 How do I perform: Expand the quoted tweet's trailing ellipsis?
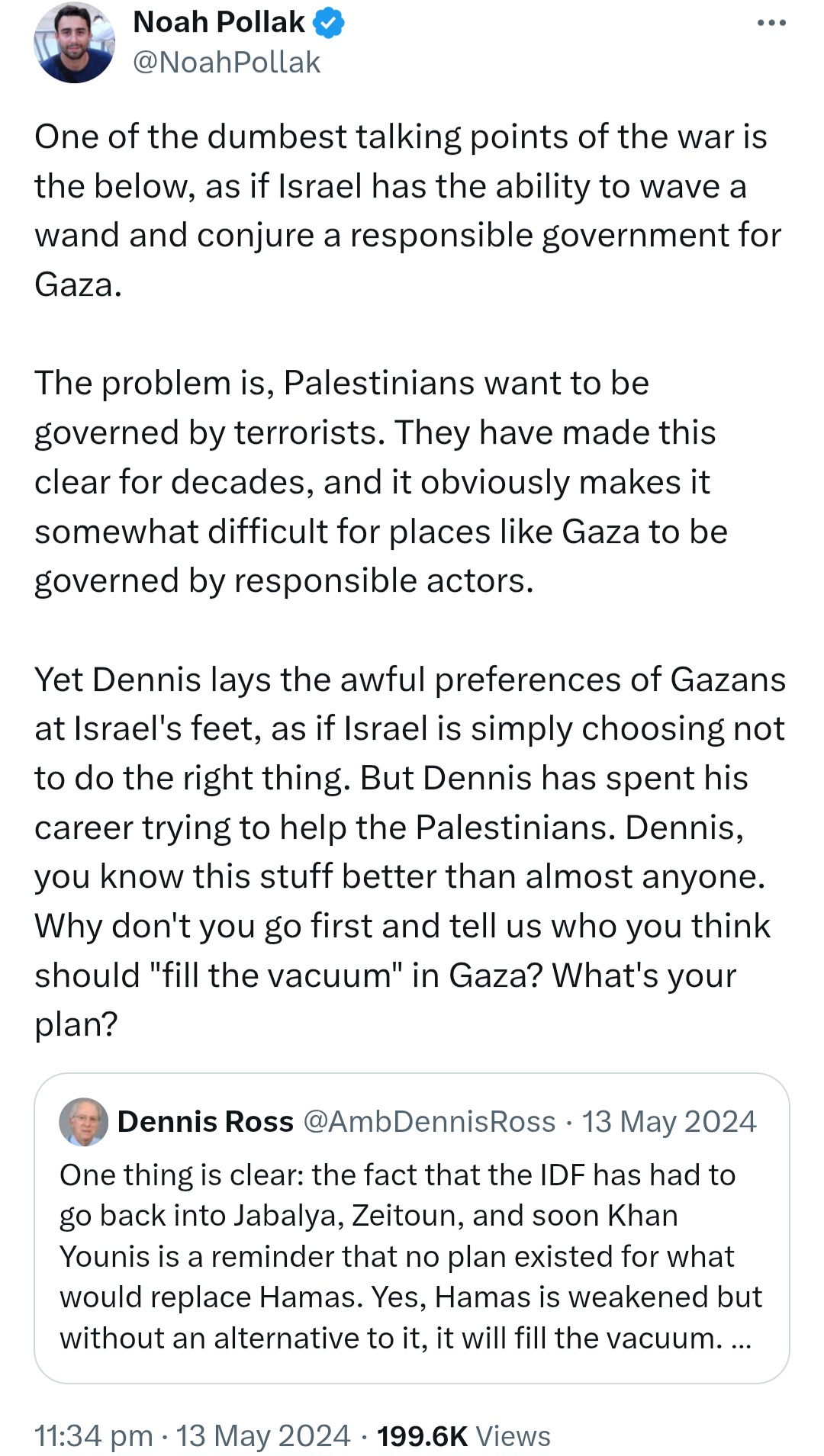point(741,1339)
